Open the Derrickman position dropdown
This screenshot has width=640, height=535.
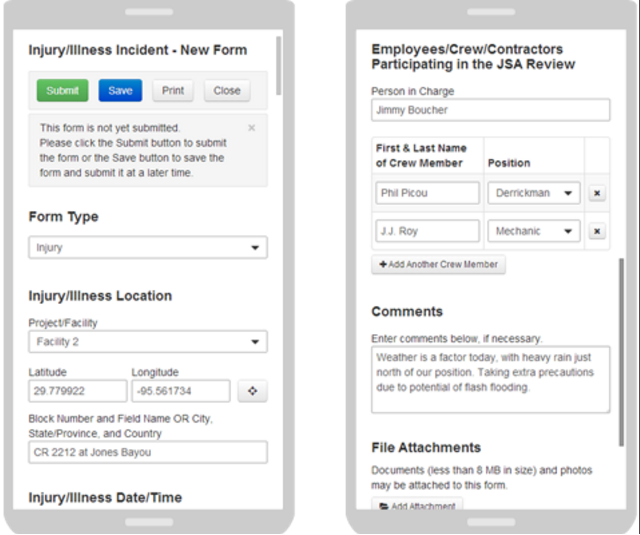point(533,193)
